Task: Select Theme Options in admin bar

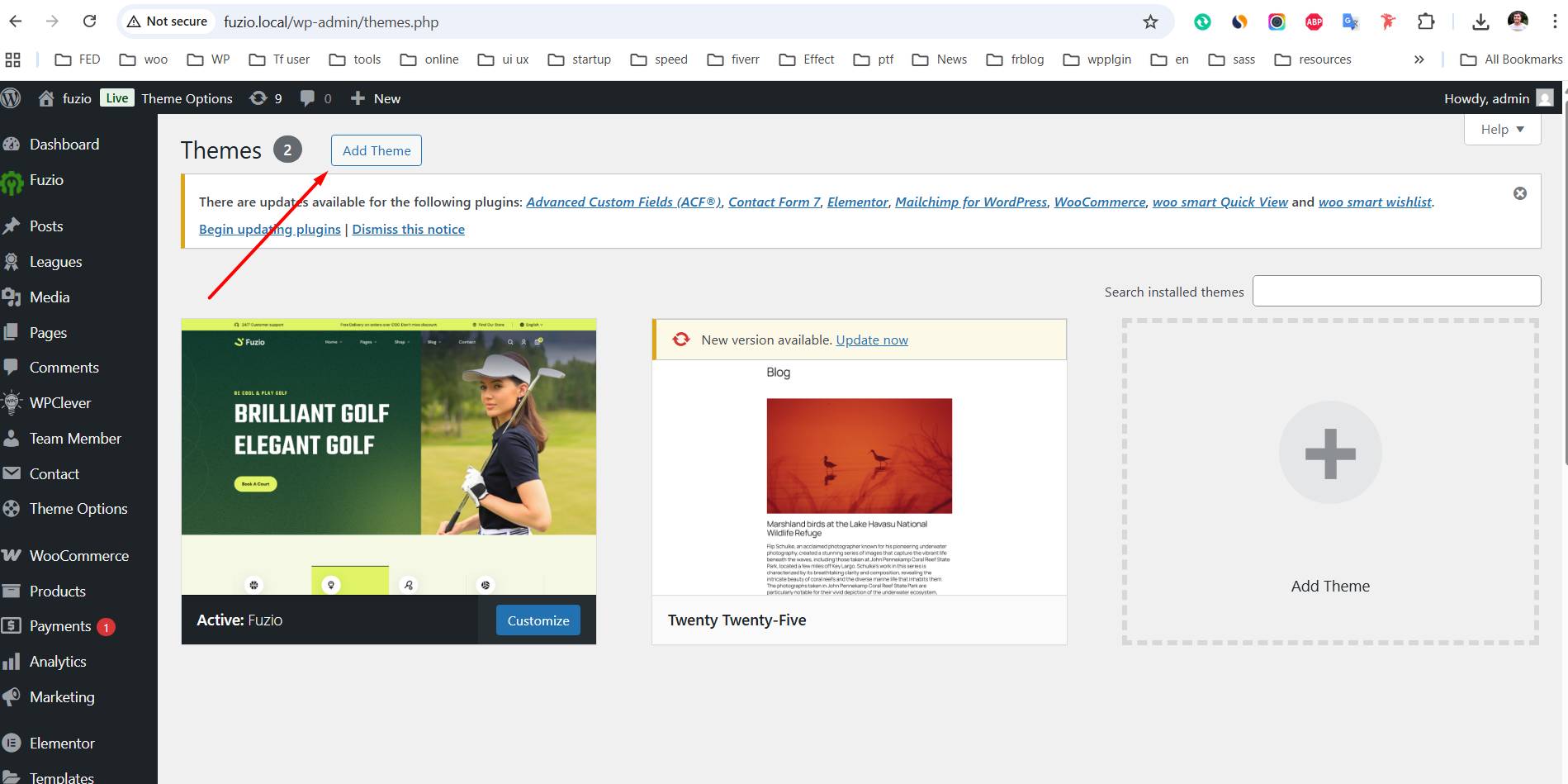Action: (187, 97)
